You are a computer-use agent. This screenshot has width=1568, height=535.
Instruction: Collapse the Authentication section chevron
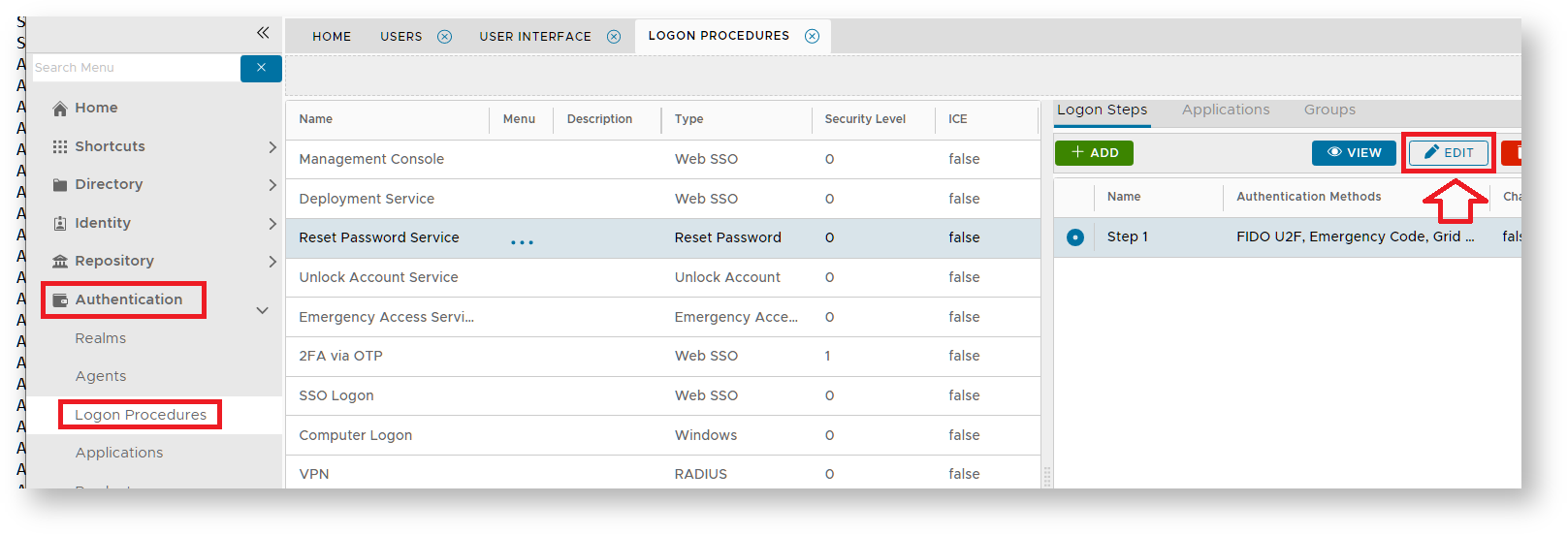262,310
